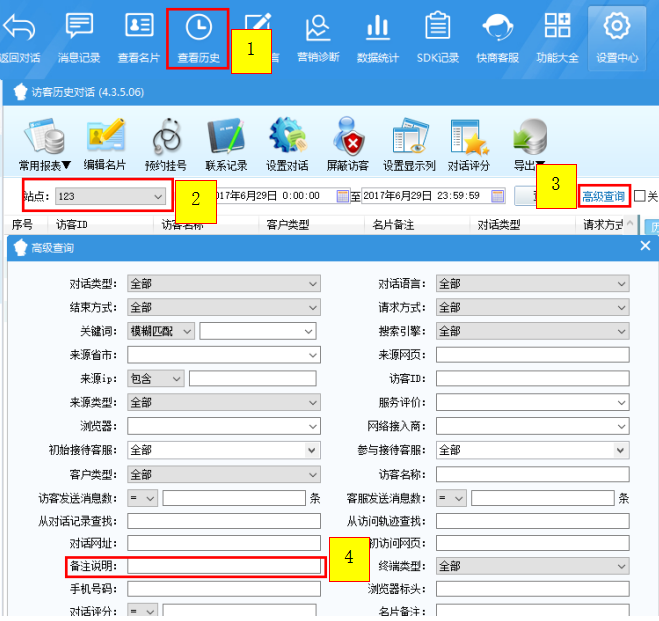Open 数据统计 statistics icon

tap(377, 38)
